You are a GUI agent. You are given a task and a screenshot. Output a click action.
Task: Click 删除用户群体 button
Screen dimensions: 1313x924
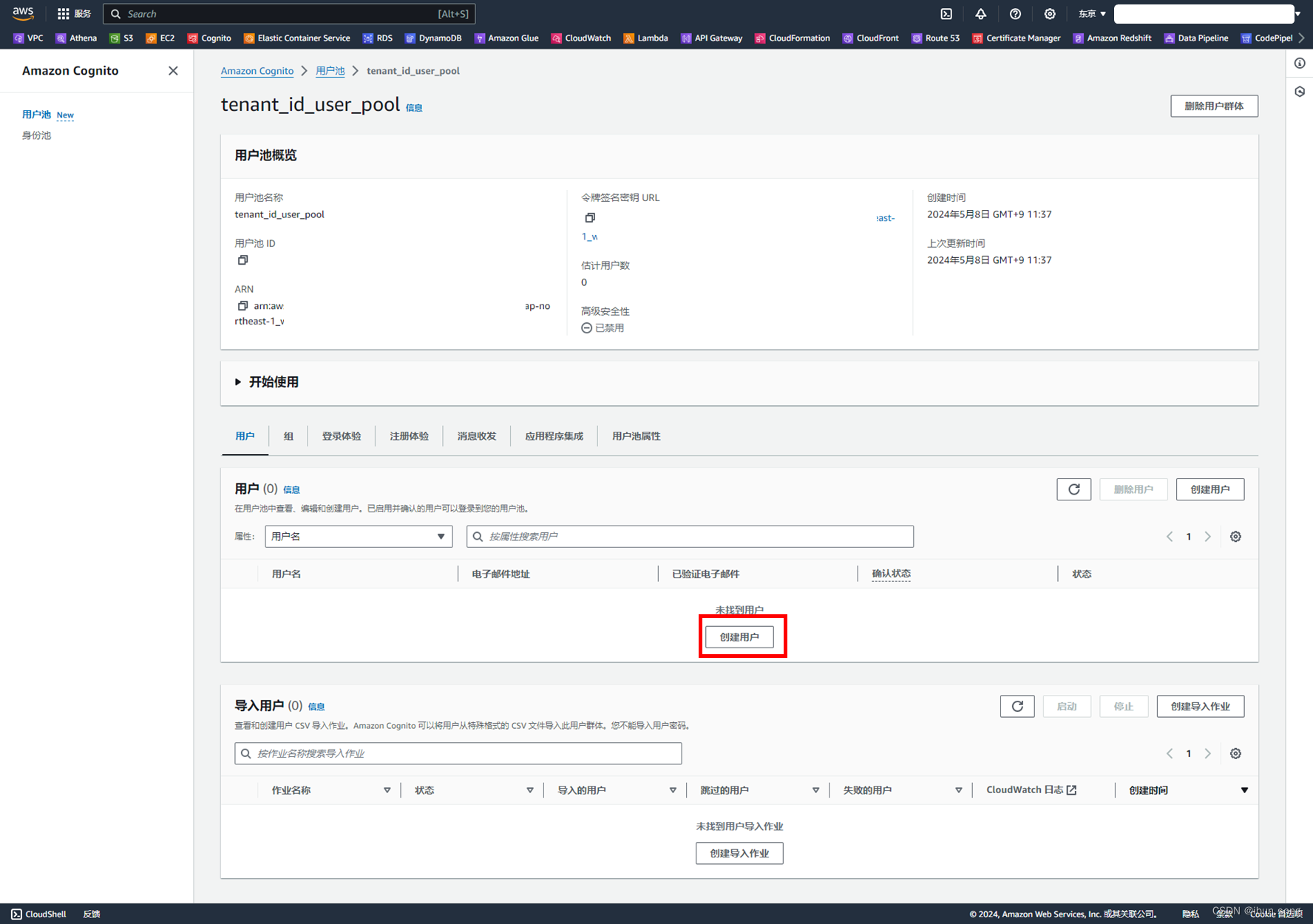pos(1214,106)
